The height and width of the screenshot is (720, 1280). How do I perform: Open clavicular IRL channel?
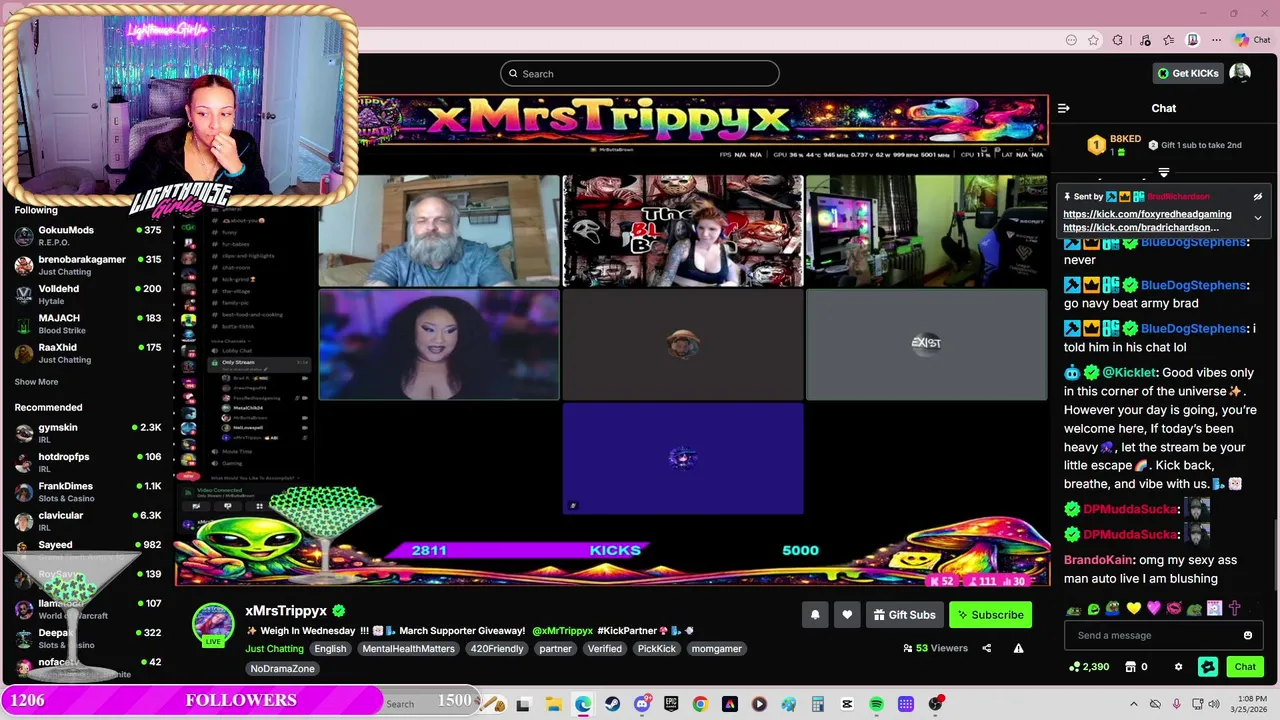point(88,521)
